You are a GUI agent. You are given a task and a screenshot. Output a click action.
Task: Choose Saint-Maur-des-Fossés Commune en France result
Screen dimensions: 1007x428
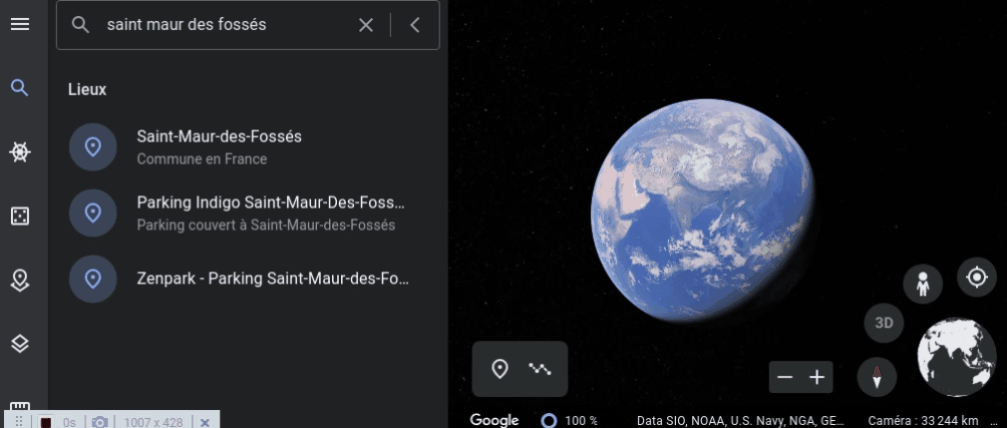pos(247,147)
